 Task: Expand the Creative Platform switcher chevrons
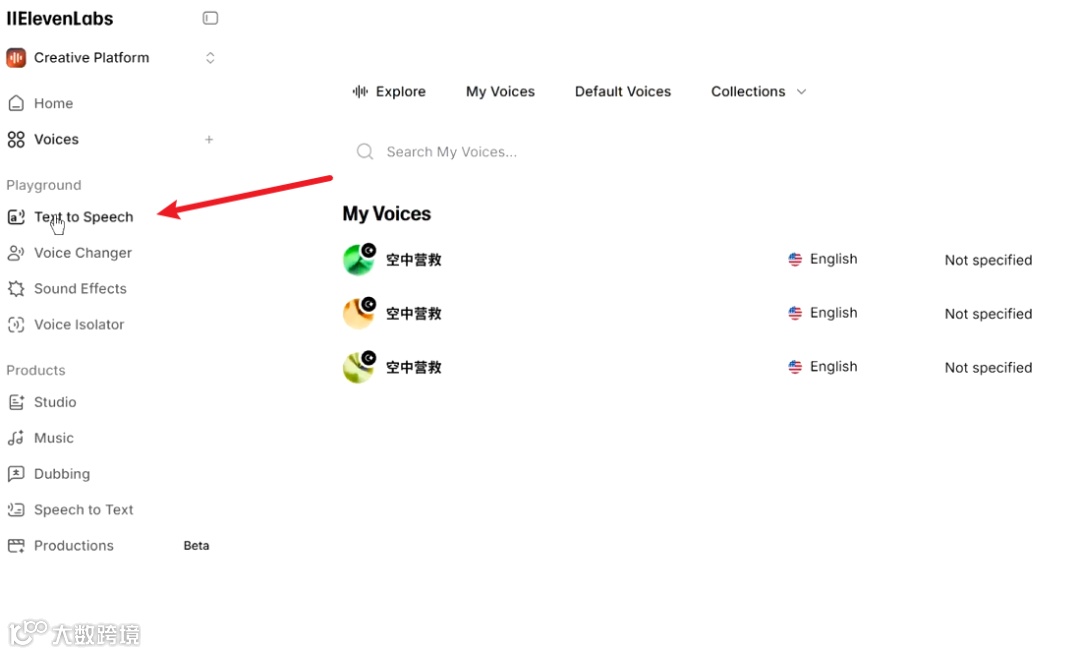coord(210,58)
